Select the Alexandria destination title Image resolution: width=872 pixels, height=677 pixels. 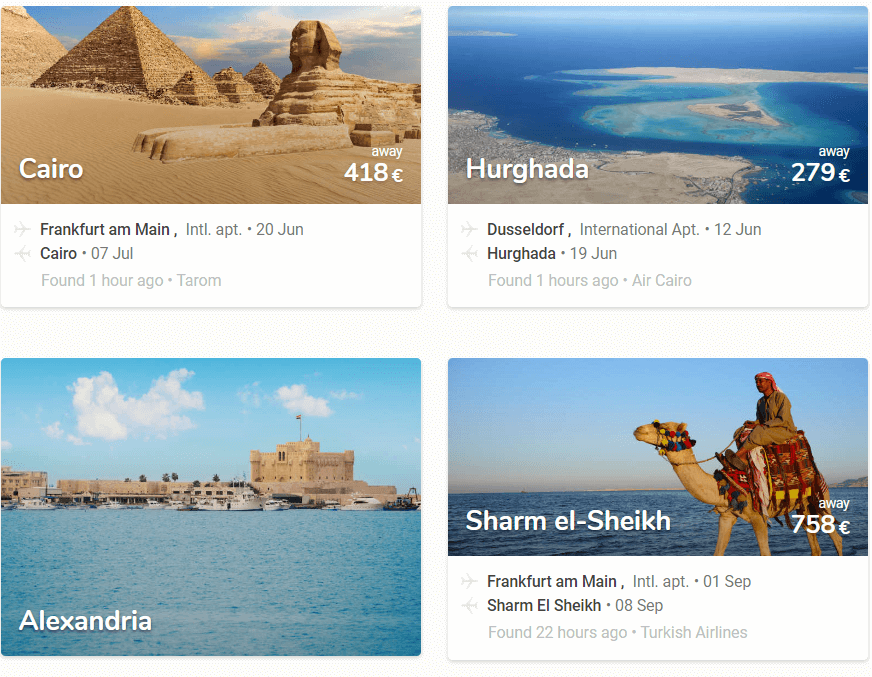pyautogui.click(x=85, y=621)
